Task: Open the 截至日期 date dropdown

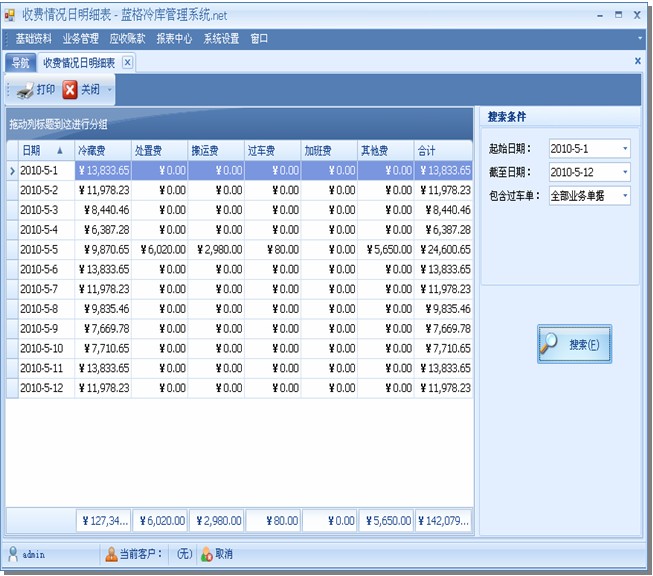Action: coord(625,172)
